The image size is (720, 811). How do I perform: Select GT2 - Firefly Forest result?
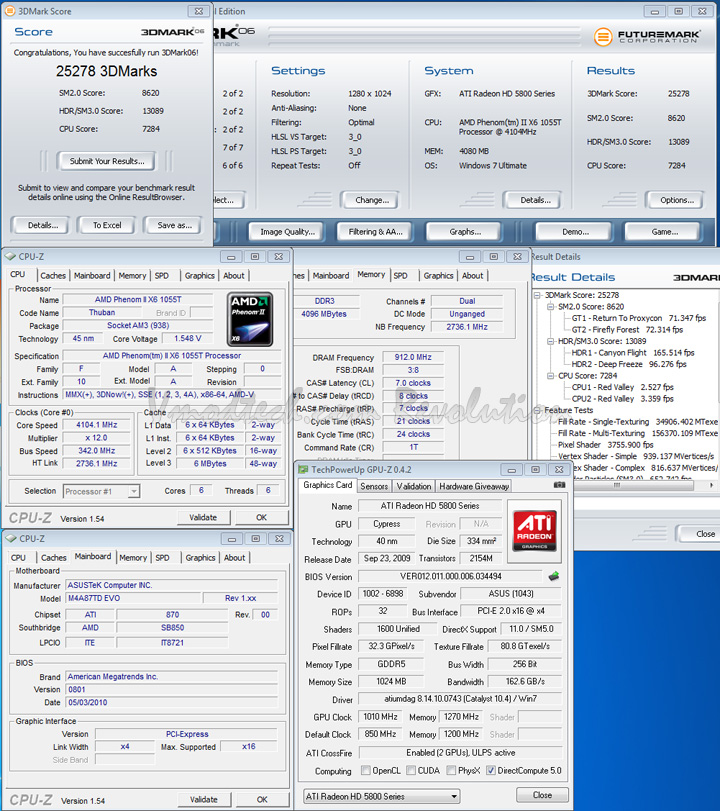click(627, 329)
